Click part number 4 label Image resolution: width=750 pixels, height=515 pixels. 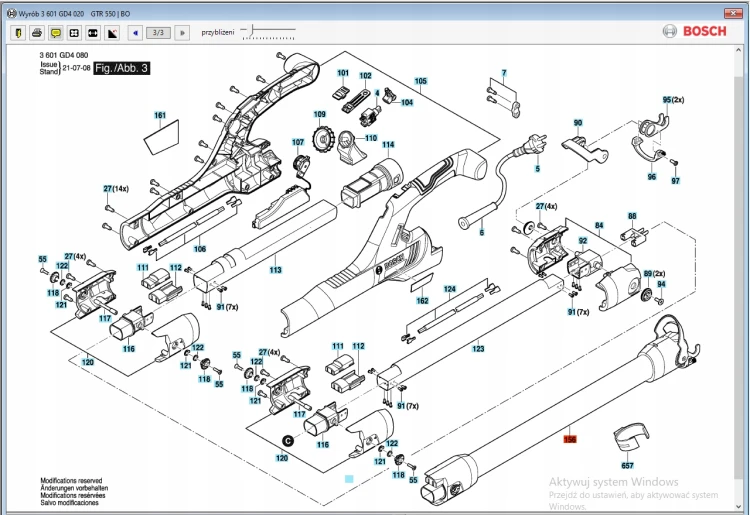pos(377,94)
